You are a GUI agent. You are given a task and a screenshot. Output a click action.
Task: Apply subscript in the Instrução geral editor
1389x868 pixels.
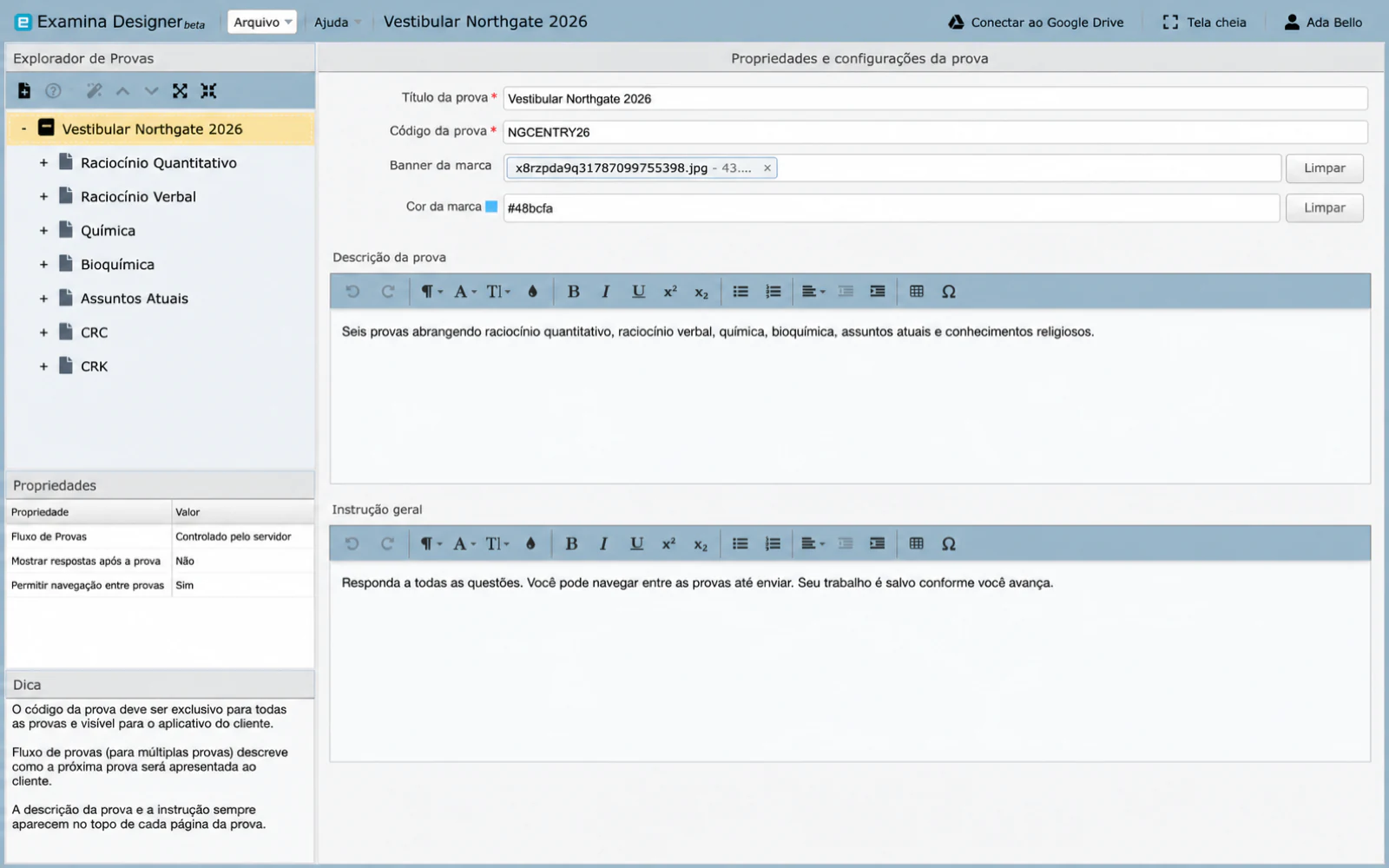click(701, 544)
